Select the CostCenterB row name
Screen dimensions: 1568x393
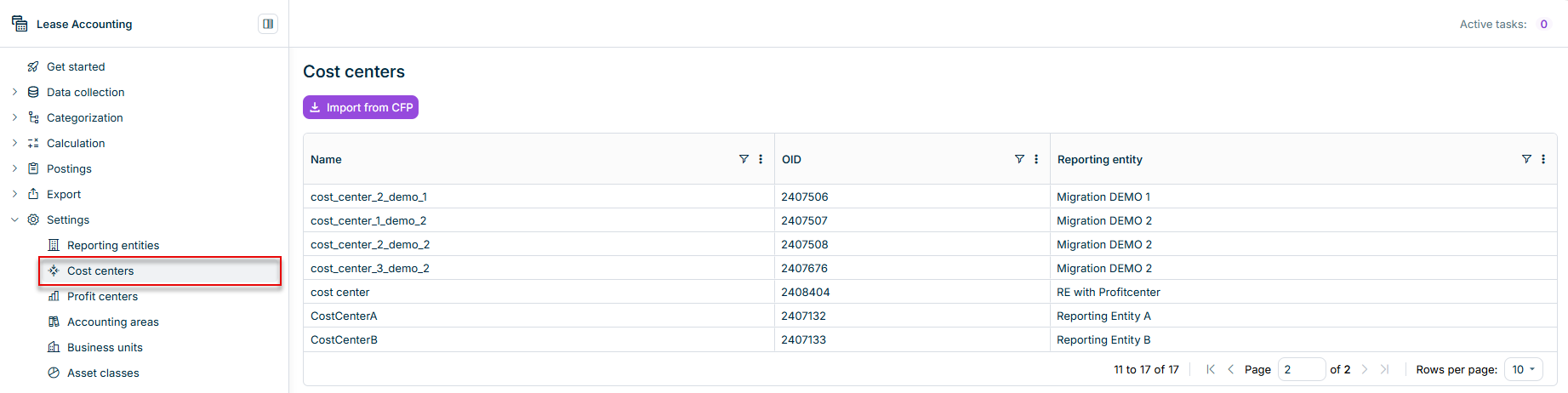pos(344,339)
